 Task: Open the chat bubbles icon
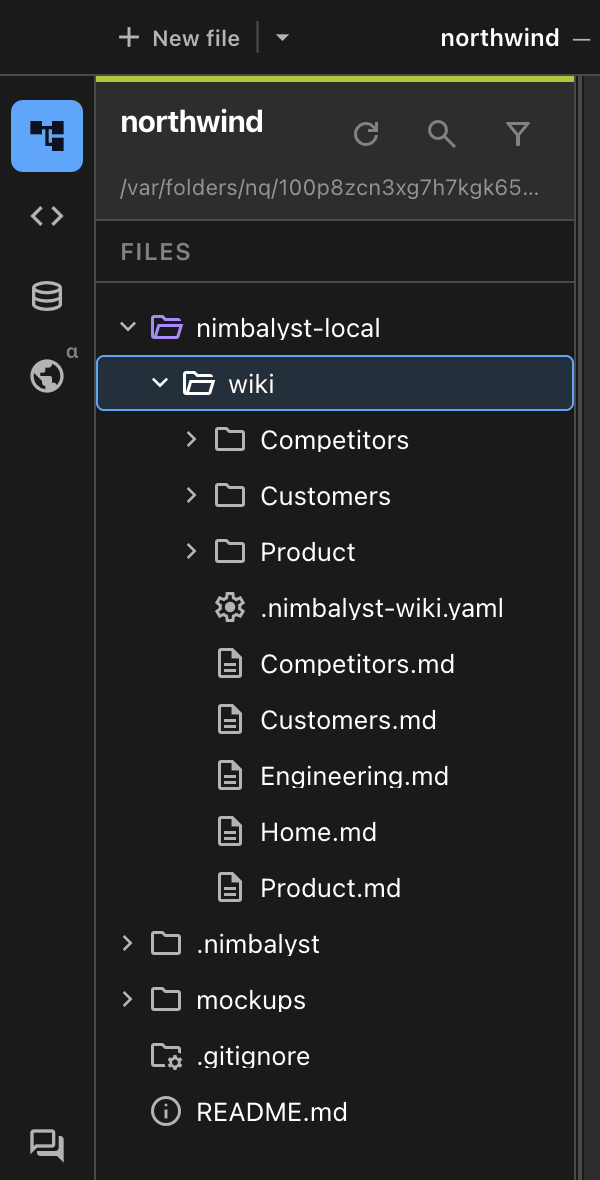(47, 1145)
